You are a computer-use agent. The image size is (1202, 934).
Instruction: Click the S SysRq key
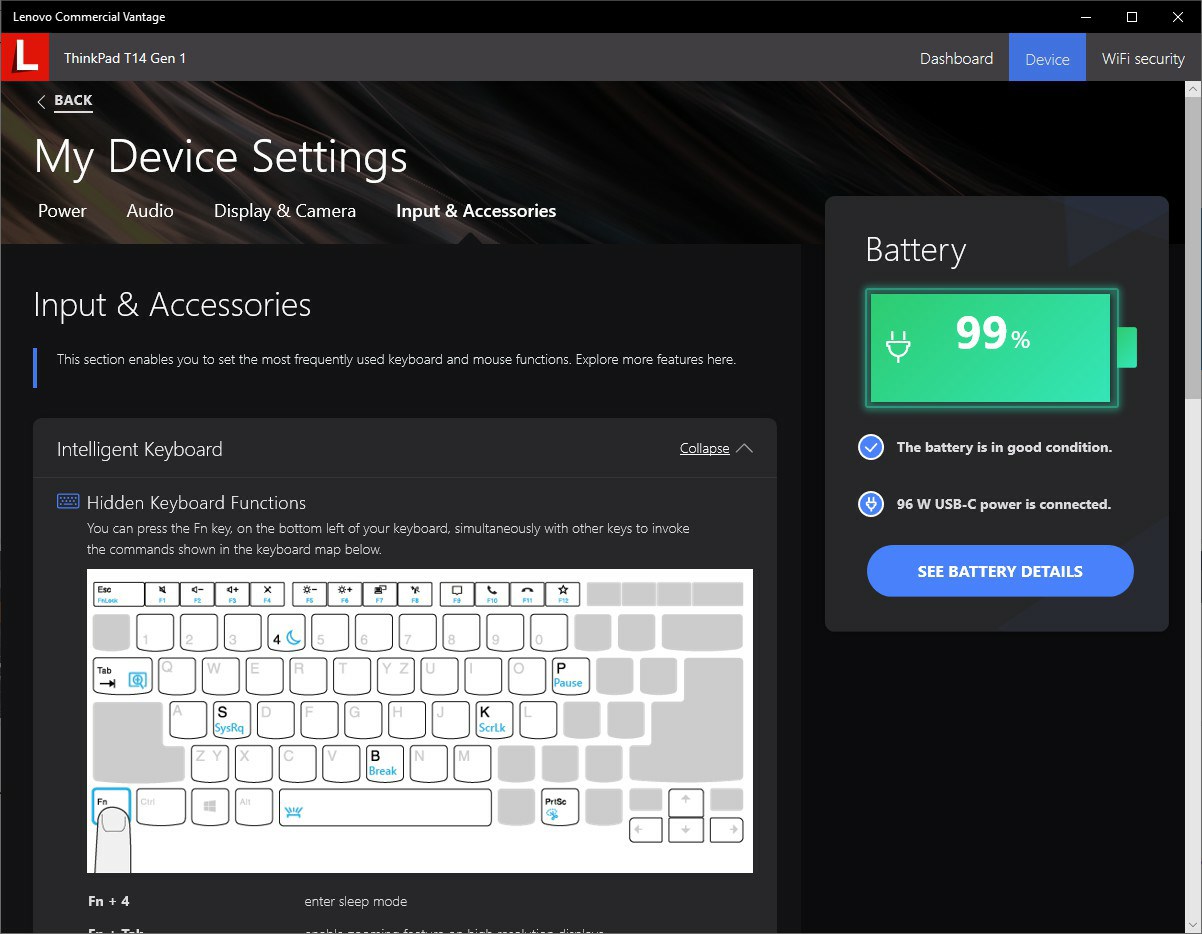click(x=230, y=719)
